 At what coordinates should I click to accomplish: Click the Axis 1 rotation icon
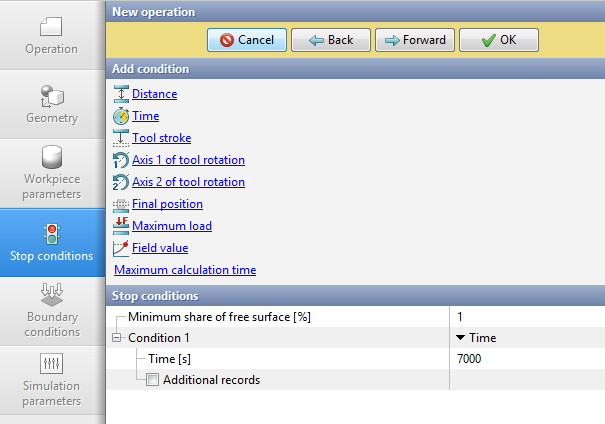click(121, 160)
